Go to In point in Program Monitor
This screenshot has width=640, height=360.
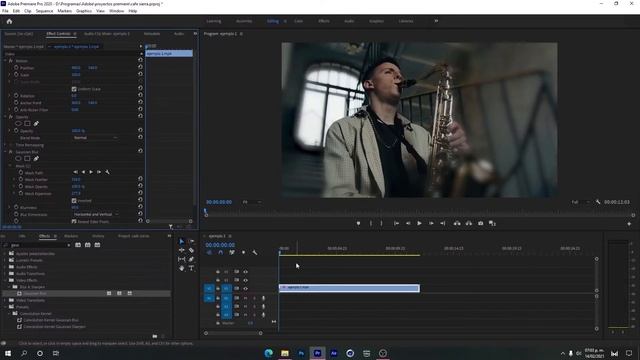coord(396,223)
